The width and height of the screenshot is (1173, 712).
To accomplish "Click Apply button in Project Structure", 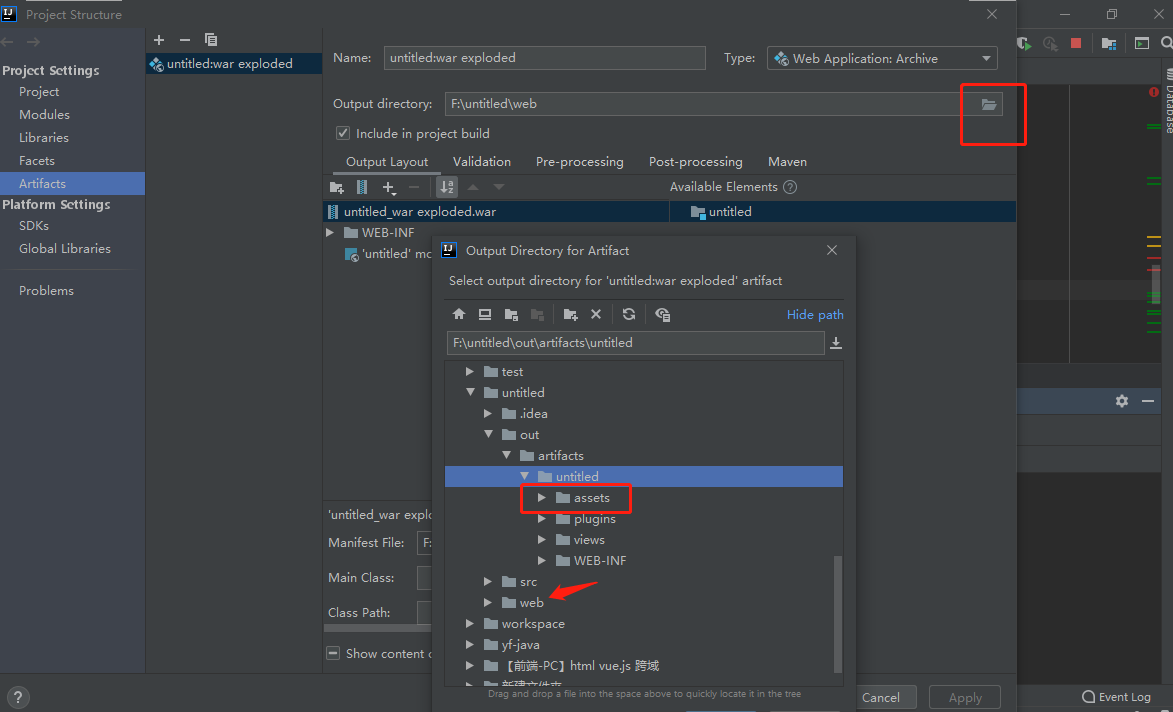I will pyautogui.click(x=965, y=697).
